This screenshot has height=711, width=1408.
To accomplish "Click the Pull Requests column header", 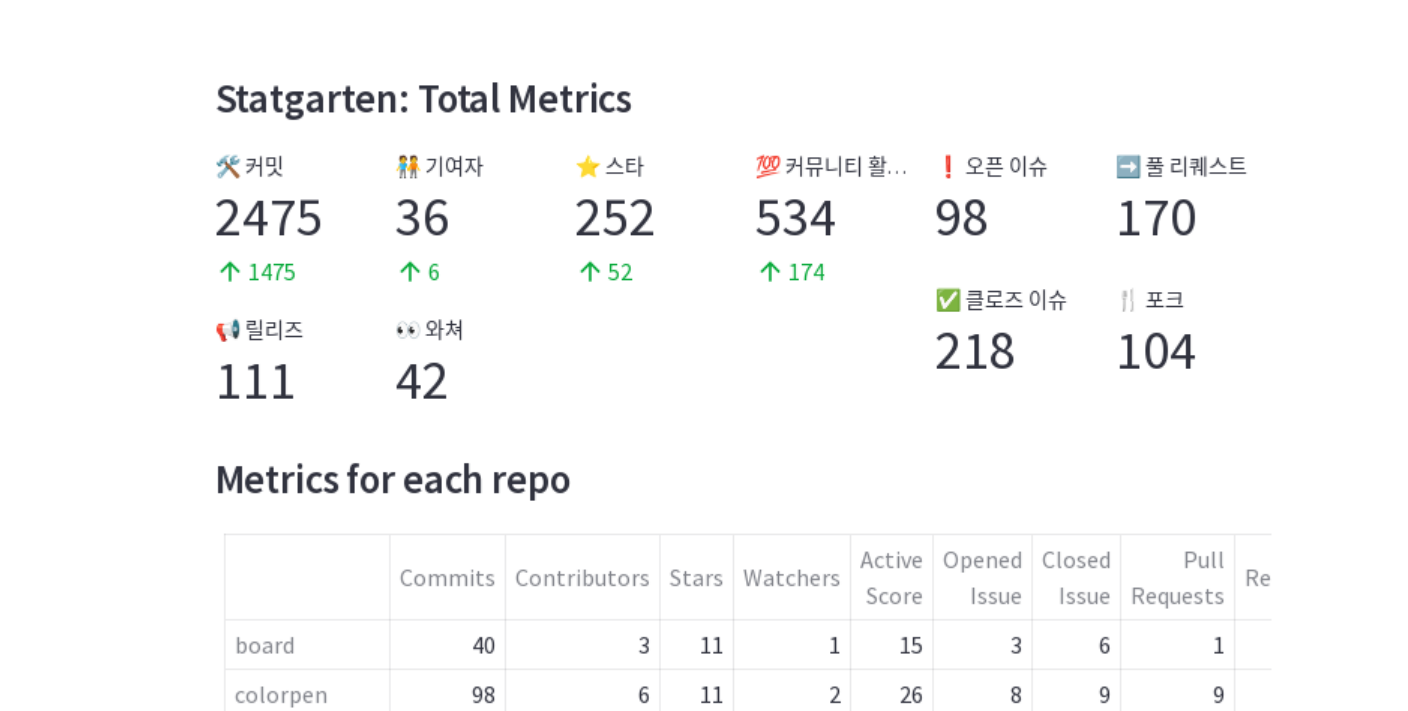I will click(x=1177, y=578).
